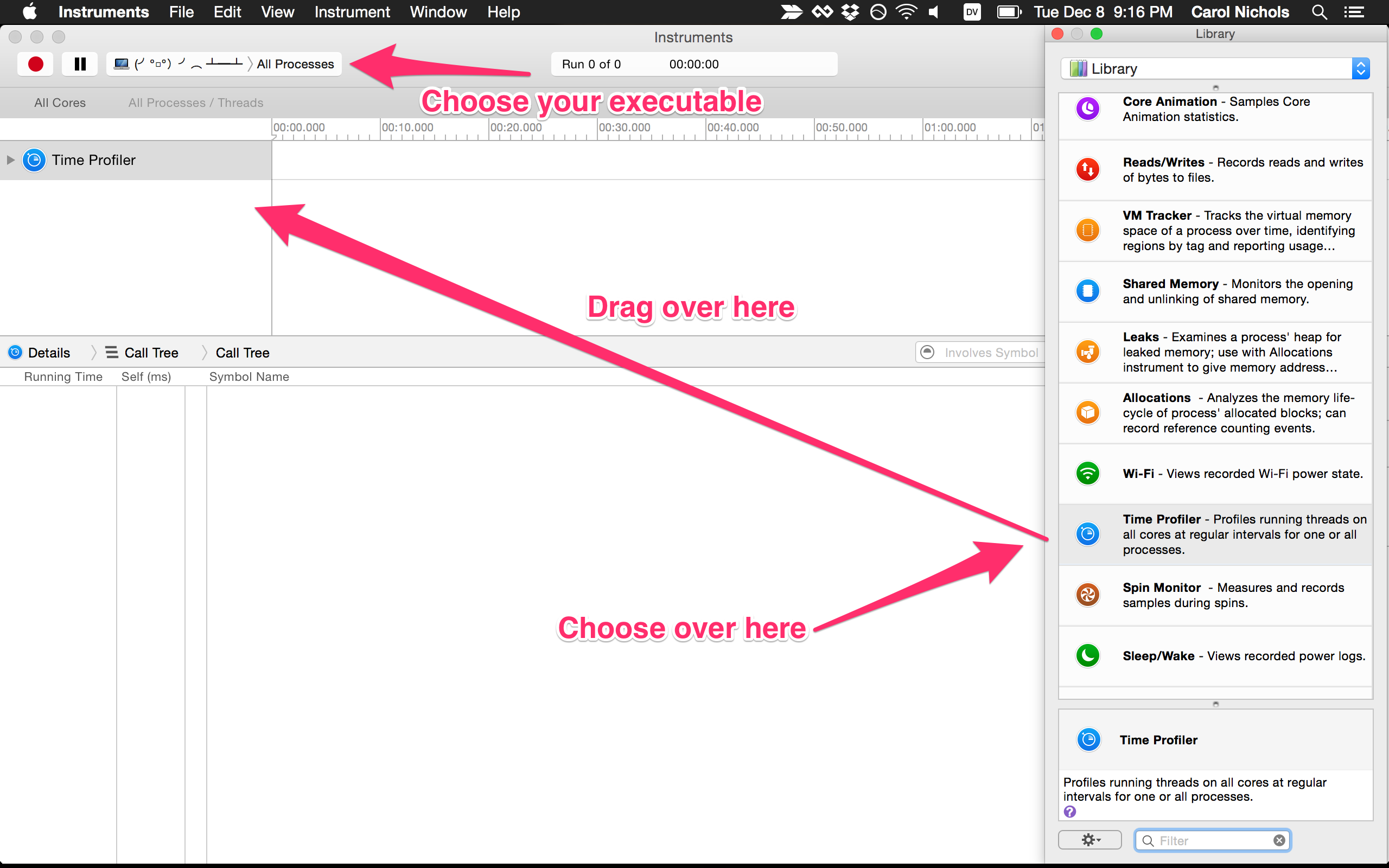The height and width of the screenshot is (868, 1389).
Task: Open the Instruments application menu
Action: [x=103, y=12]
